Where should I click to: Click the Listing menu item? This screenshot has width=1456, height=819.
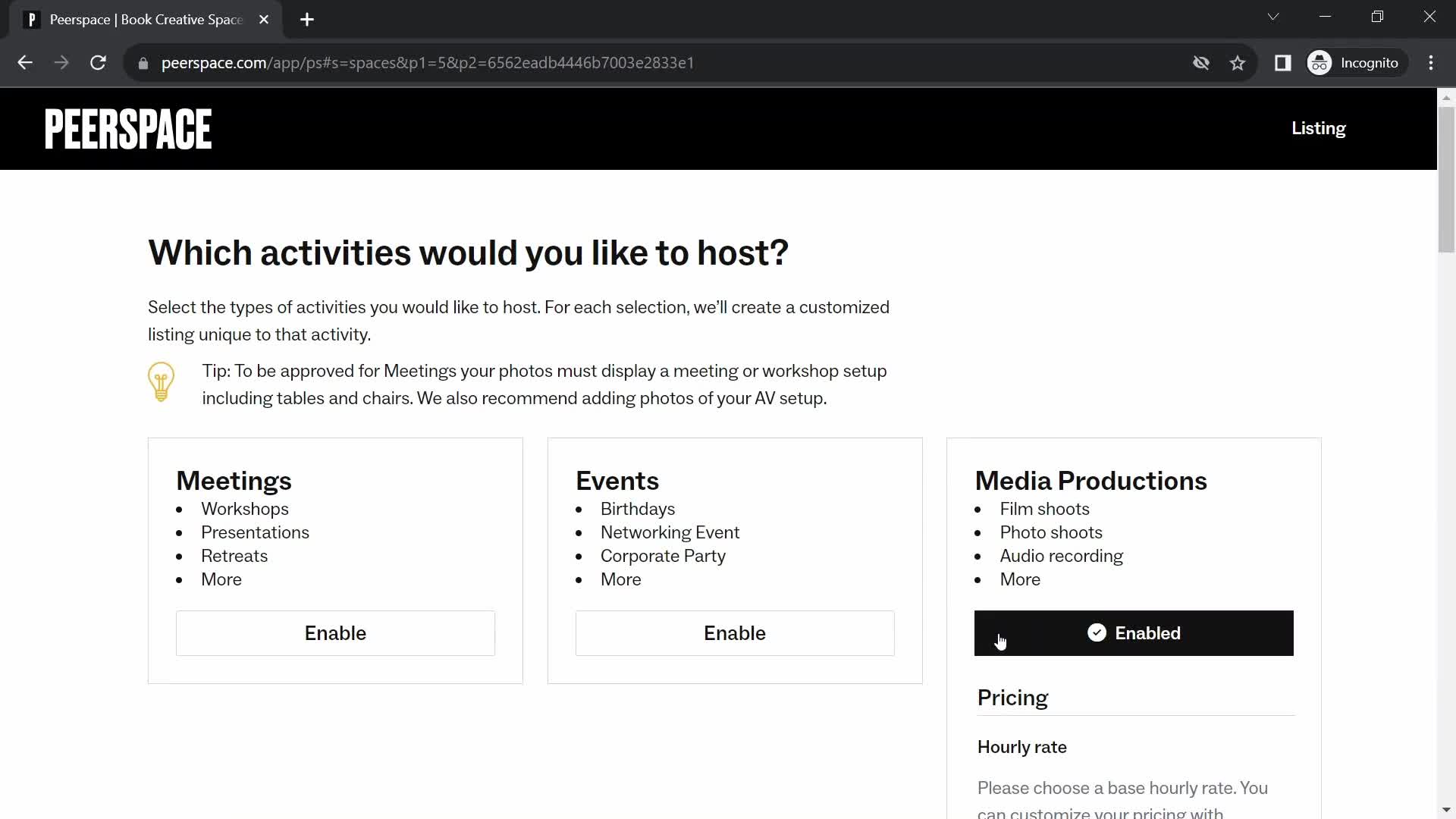point(1318,128)
